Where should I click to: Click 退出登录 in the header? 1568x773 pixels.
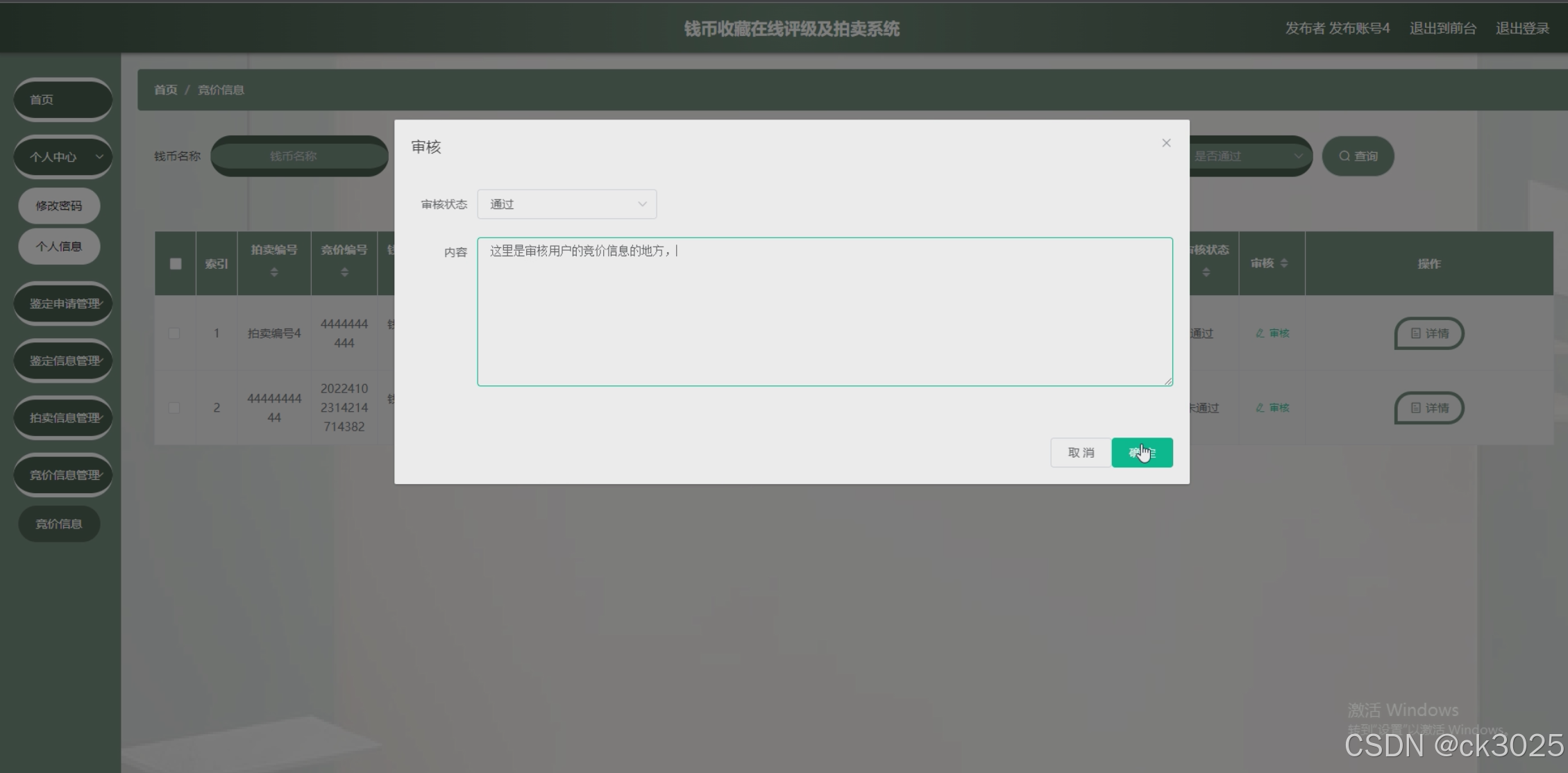1521,28
